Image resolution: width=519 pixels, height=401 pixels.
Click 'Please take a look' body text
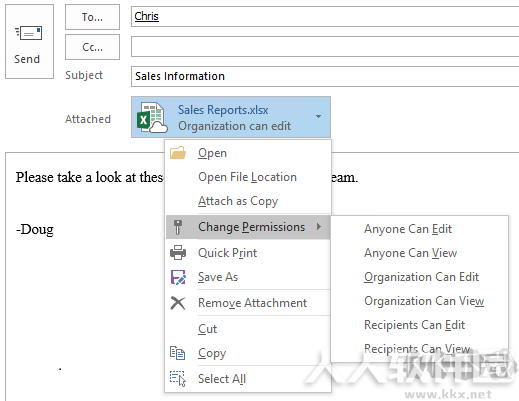[69, 177]
